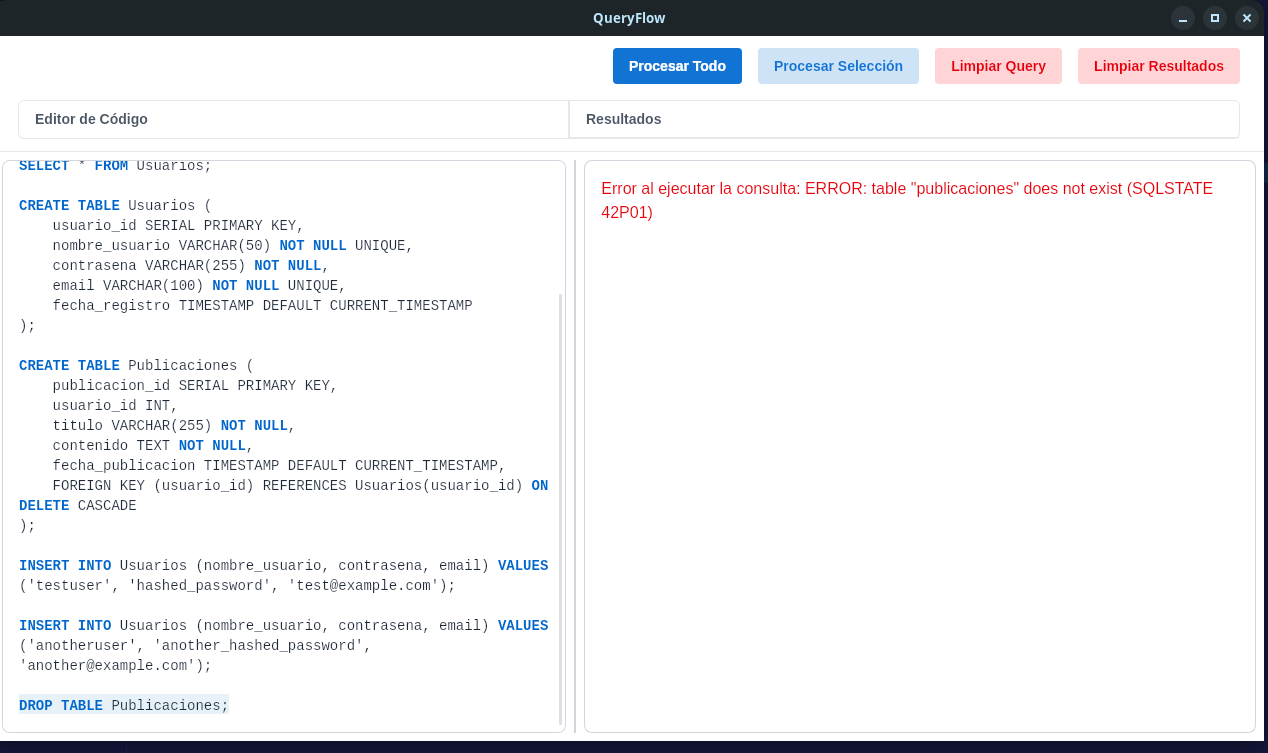The height and width of the screenshot is (753, 1268).
Task: Click the "usuario_id INT," line
Action: (x=115, y=406)
